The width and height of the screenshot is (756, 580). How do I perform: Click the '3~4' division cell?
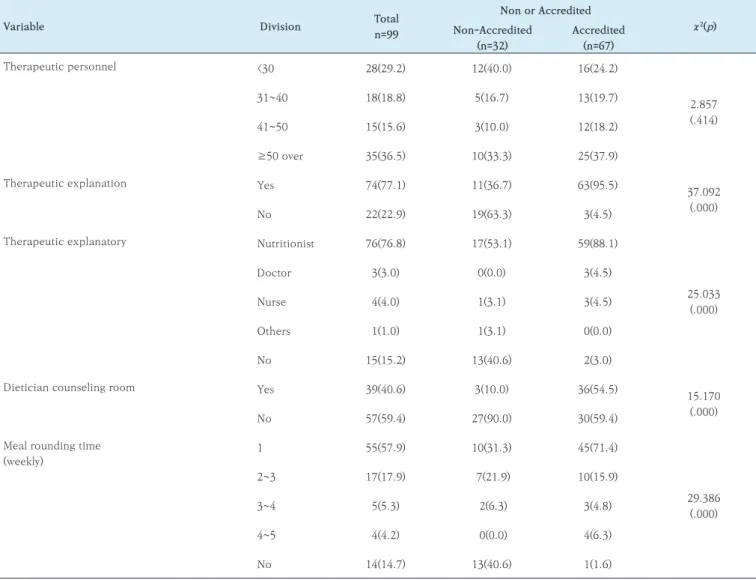266,506
